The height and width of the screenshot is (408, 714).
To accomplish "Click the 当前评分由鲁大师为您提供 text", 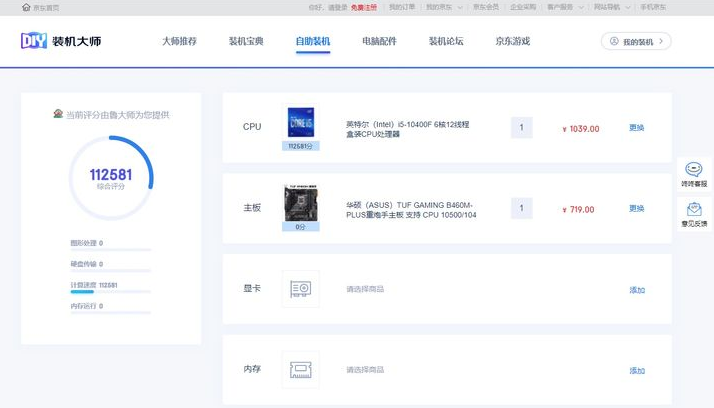I will (x=117, y=115).
